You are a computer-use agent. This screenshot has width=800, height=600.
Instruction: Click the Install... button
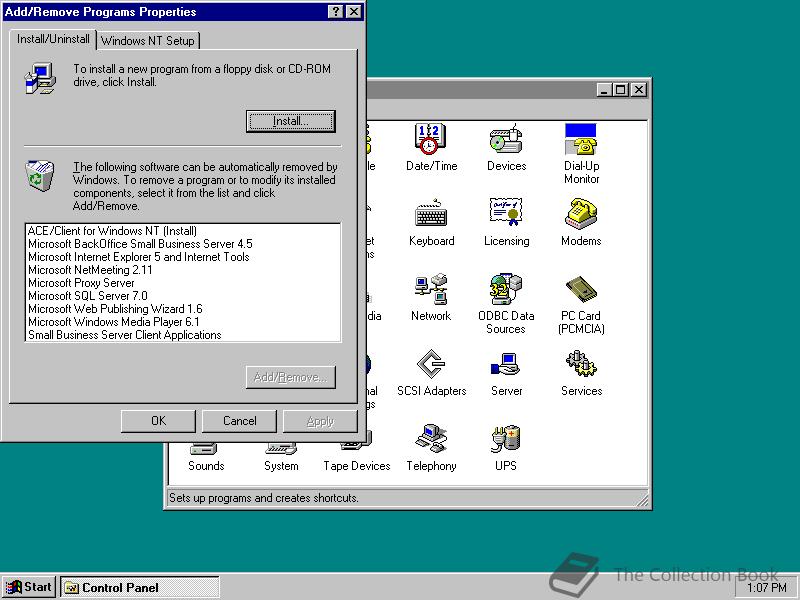tap(290, 121)
